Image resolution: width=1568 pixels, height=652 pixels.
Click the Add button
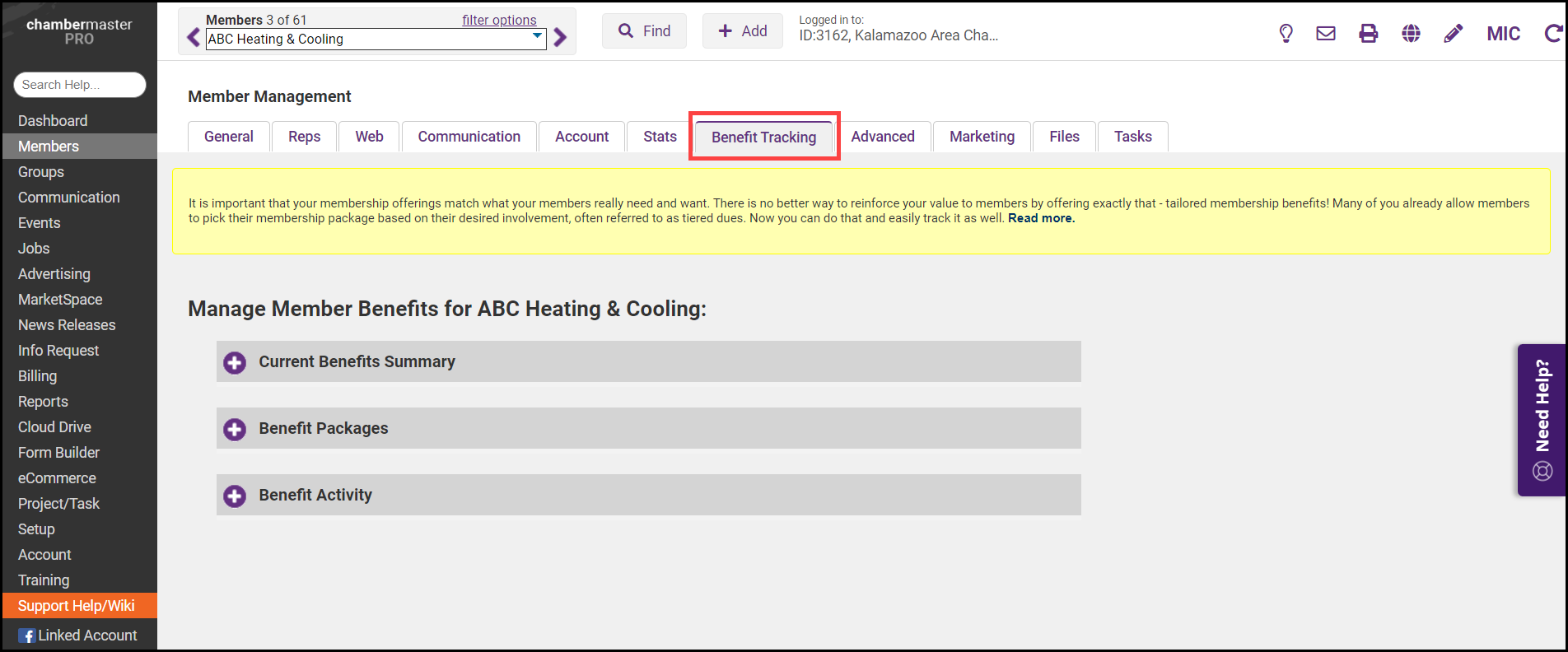coord(743,31)
